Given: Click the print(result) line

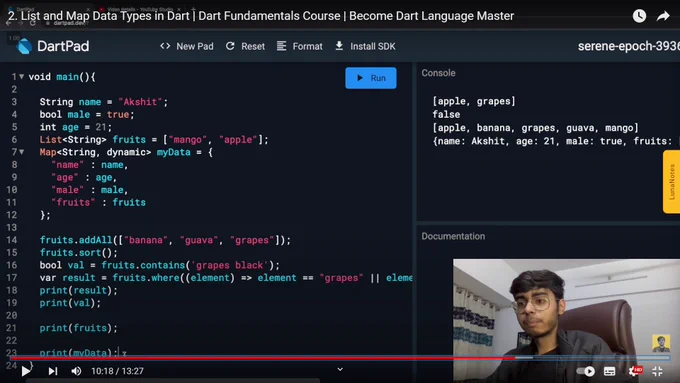Looking at the screenshot, I should [78, 290].
